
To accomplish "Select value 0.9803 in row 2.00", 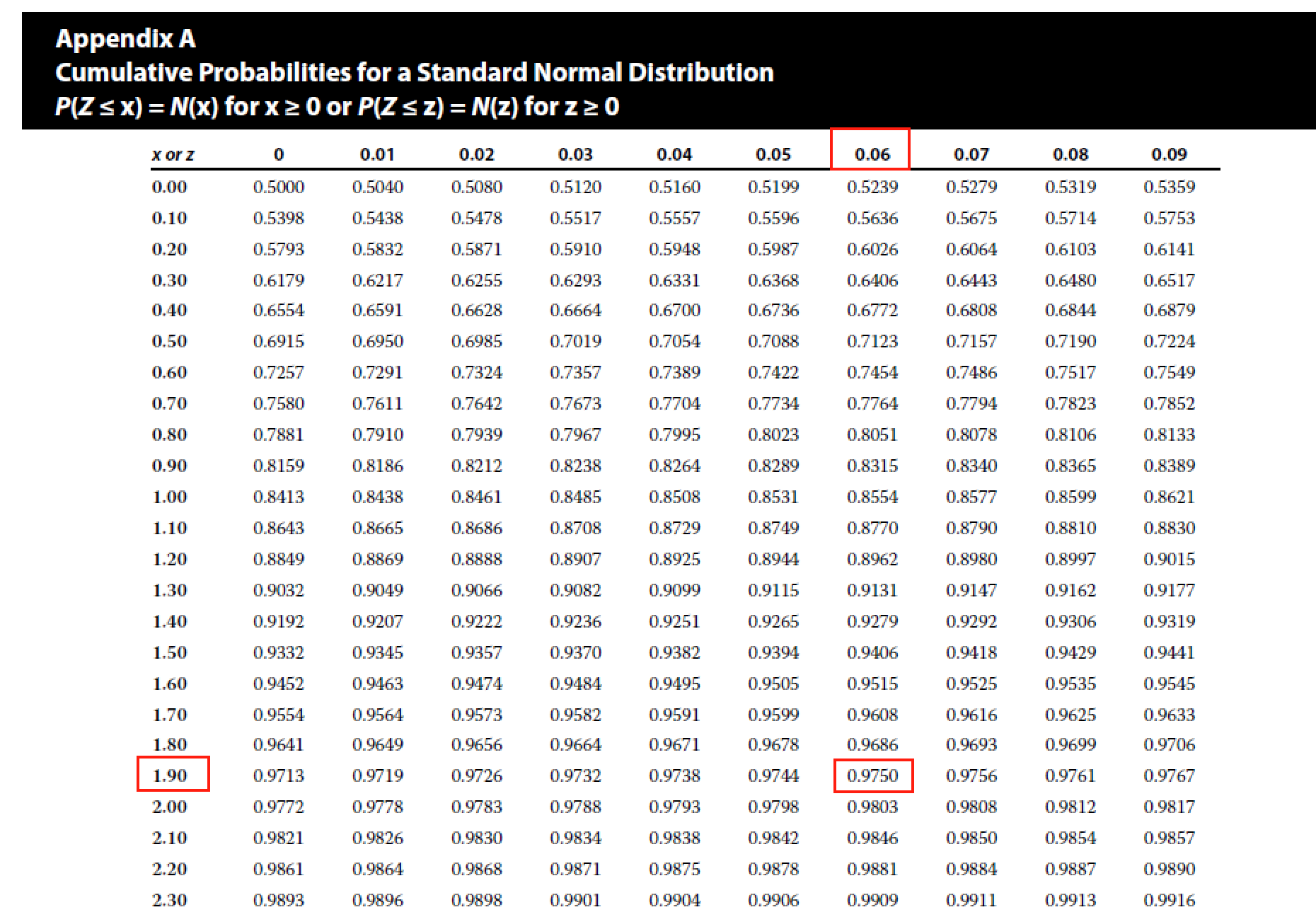I will (x=872, y=807).
